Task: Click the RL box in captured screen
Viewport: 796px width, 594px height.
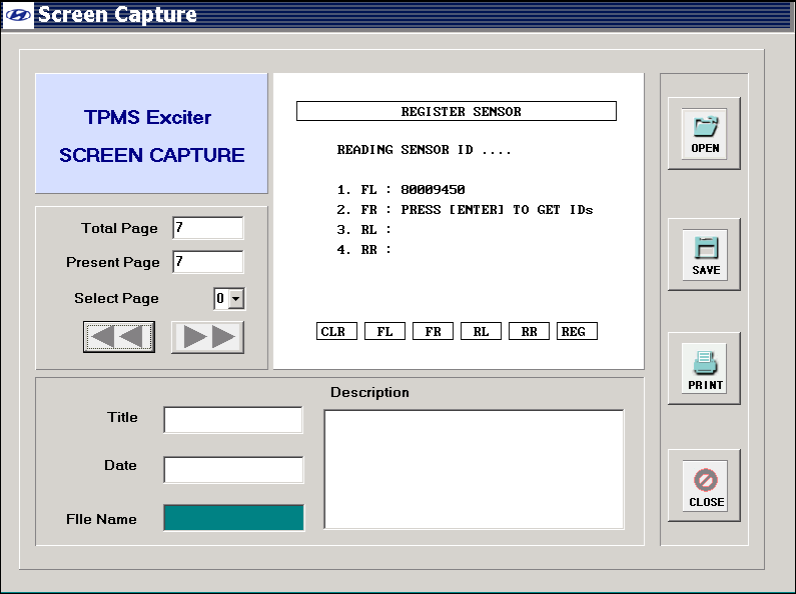Action: [x=481, y=331]
